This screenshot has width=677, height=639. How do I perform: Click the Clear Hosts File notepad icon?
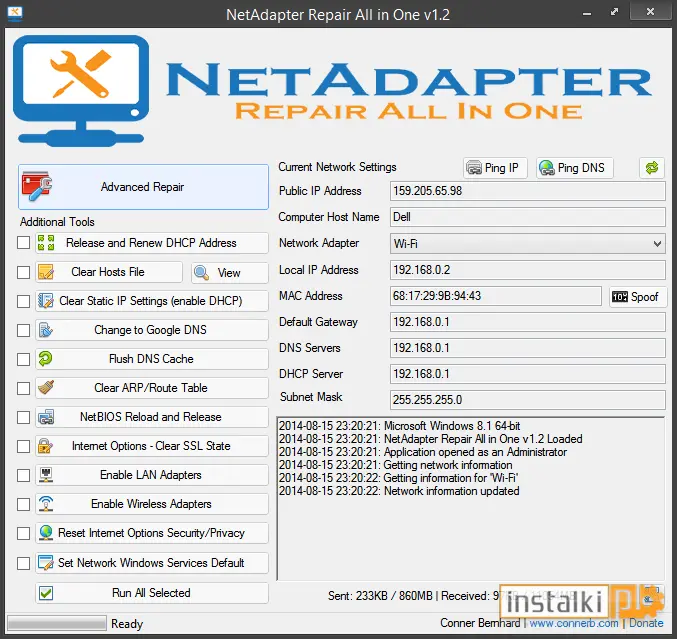click(46, 272)
